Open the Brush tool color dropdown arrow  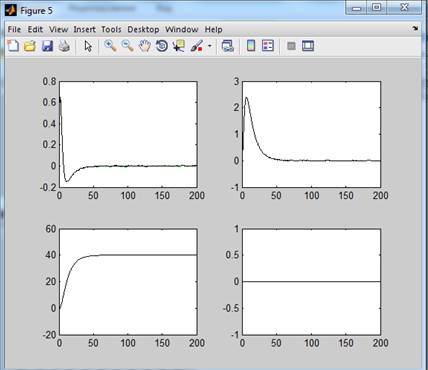tap(210, 46)
